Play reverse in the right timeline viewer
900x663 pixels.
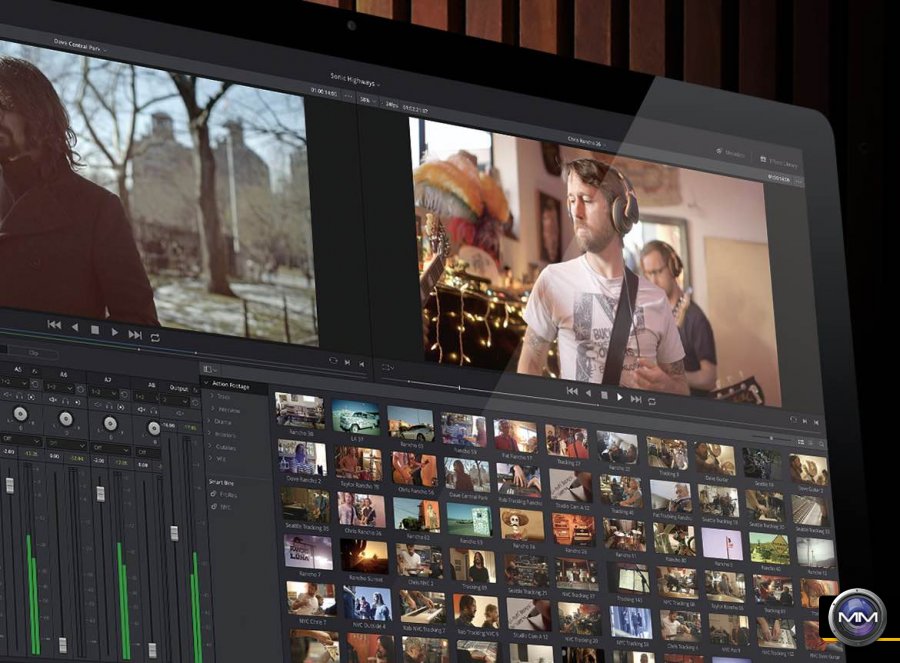(588, 393)
